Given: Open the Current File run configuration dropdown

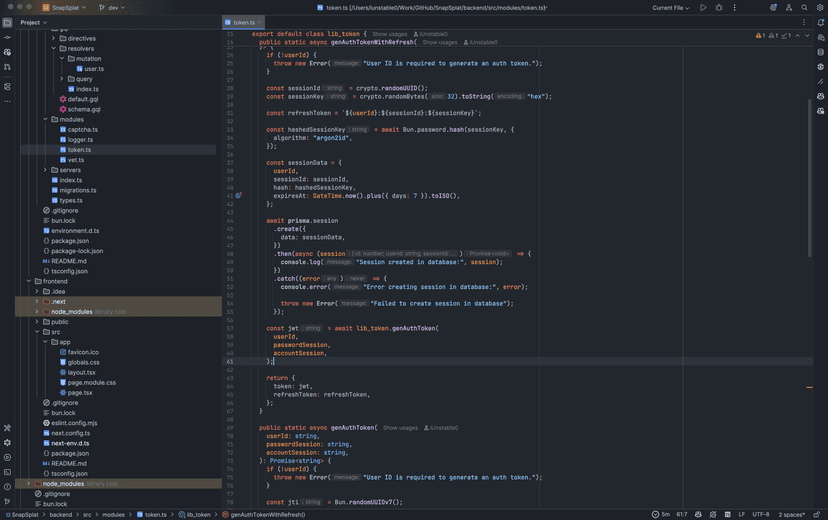Looking at the screenshot, I should [672, 7].
